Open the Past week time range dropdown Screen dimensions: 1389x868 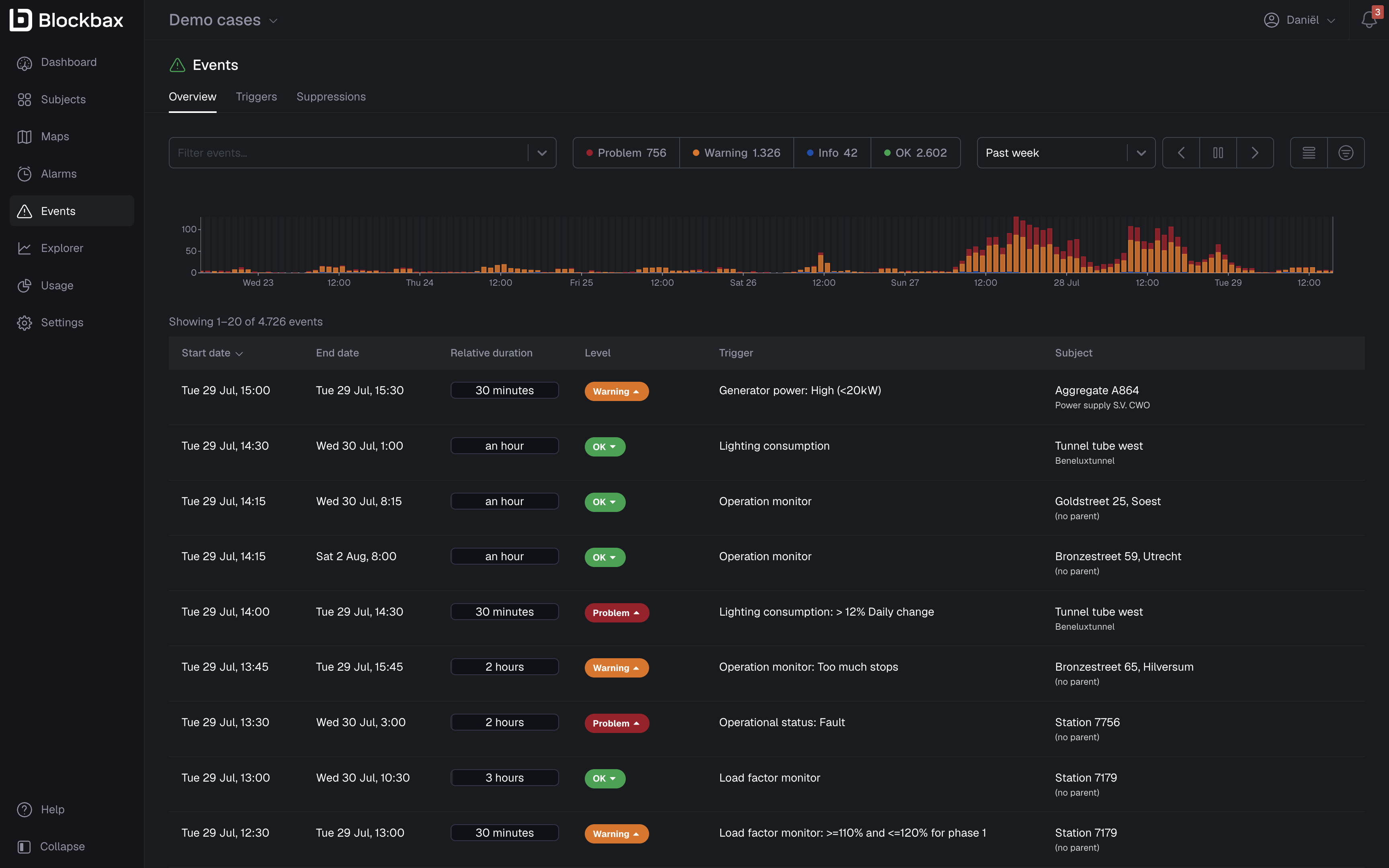[x=1065, y=152]
